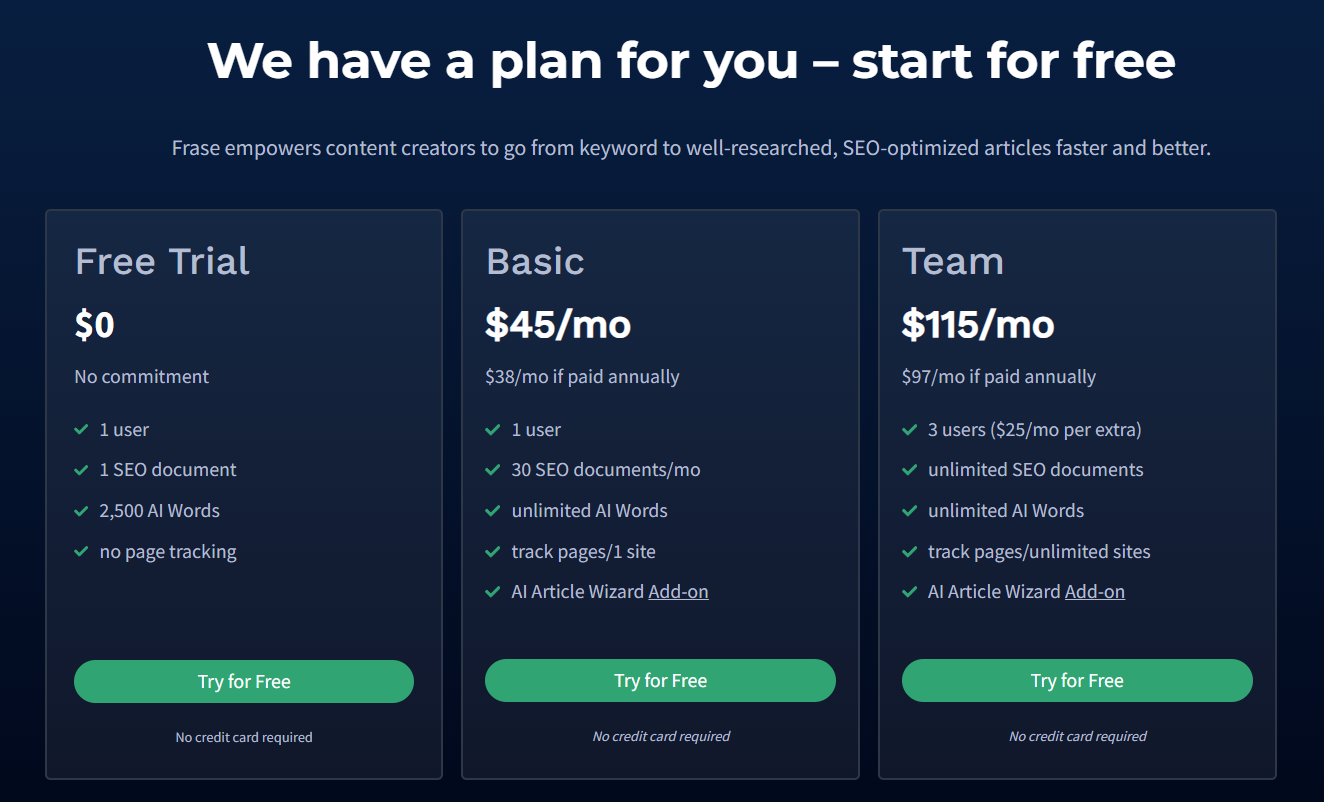The width and height of the screenshot is (1324, 802).
Task: Click checkmark next to no page tracking
Action: click(81, 551)
